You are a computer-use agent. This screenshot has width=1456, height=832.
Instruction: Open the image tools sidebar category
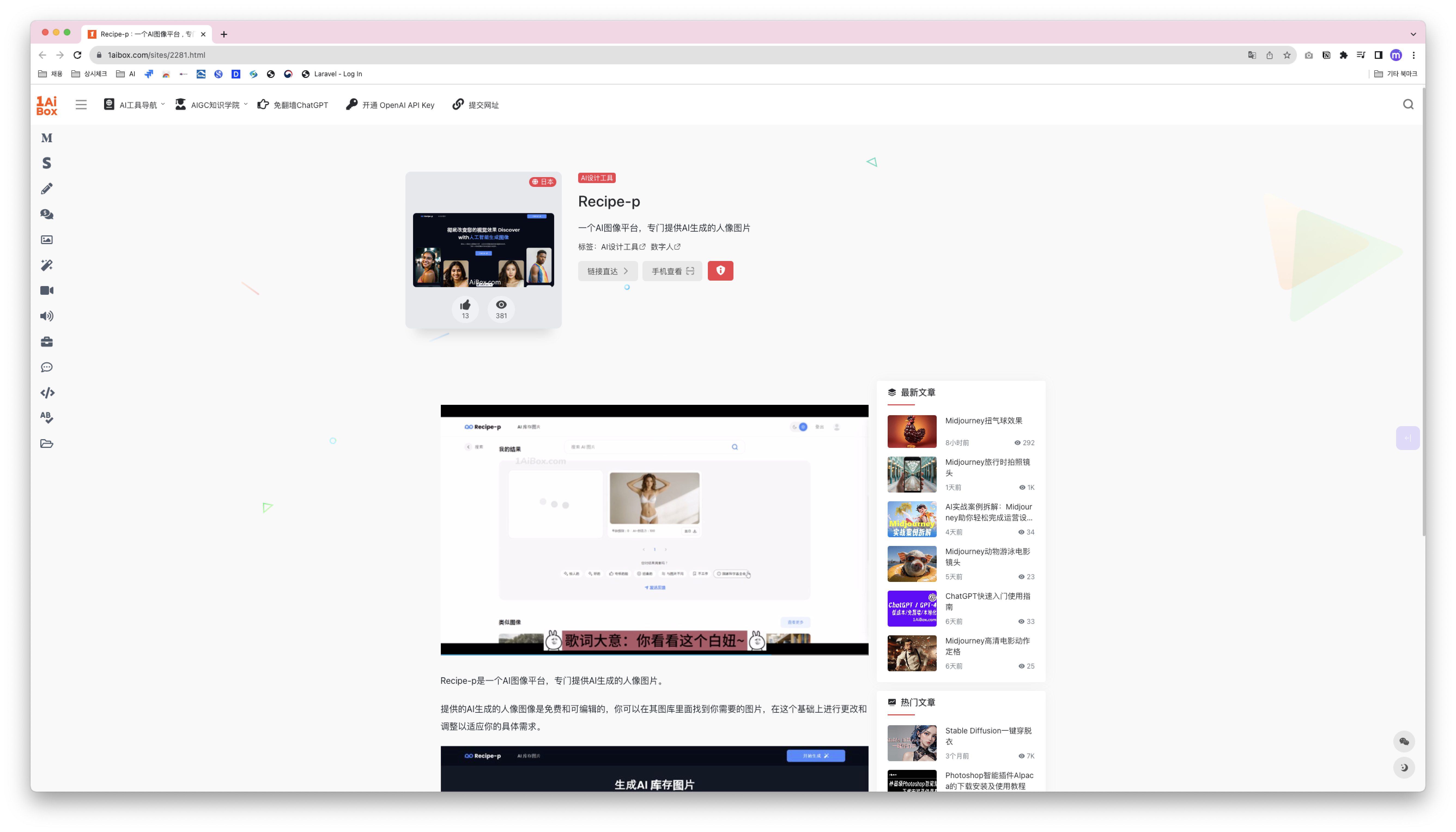pos(47,240)
